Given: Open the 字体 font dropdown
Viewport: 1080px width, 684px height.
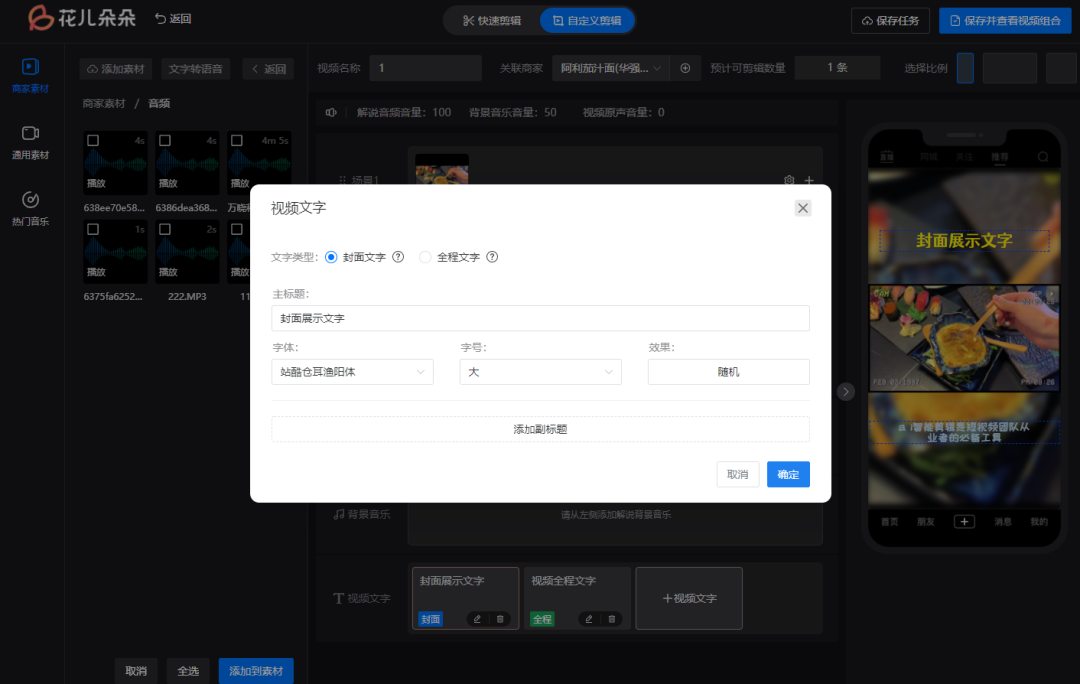Looking at the screenshot, I should click(x=352, y=371).
